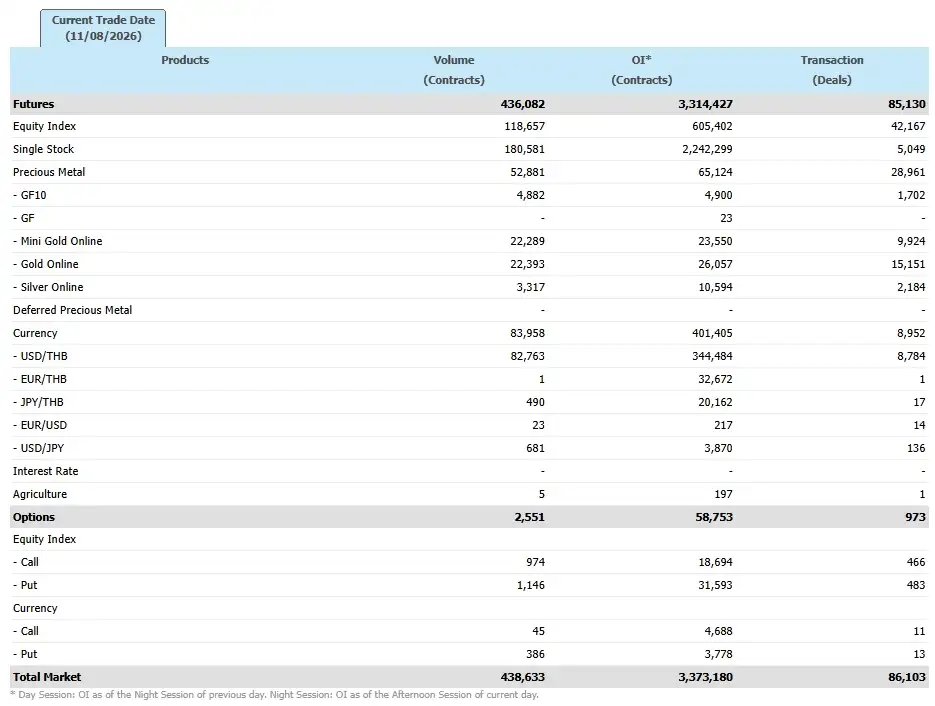Select the JPY/THB currency row
Screen dimensions: 935x706
469,402
